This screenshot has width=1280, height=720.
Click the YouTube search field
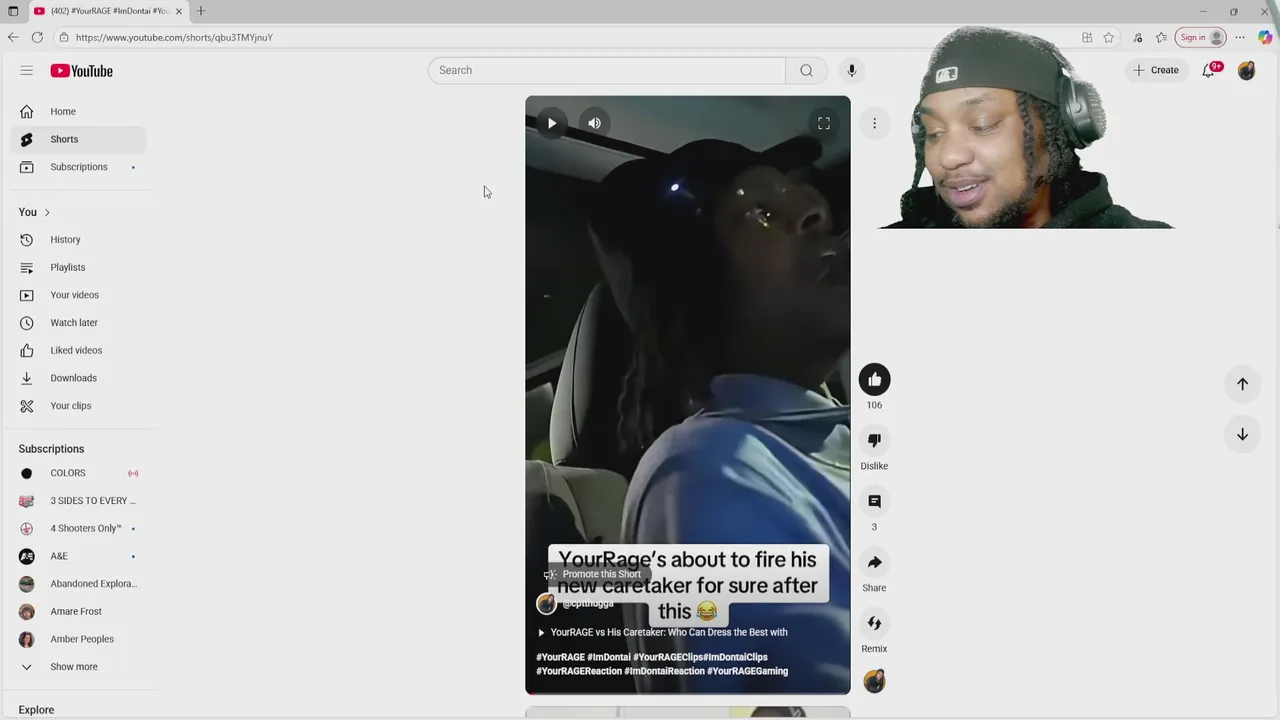(607, 70)
